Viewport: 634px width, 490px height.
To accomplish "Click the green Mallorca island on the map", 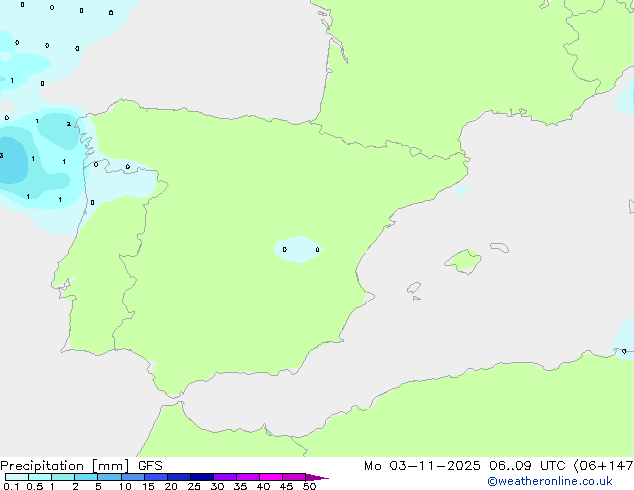I will tap(463, 261).
